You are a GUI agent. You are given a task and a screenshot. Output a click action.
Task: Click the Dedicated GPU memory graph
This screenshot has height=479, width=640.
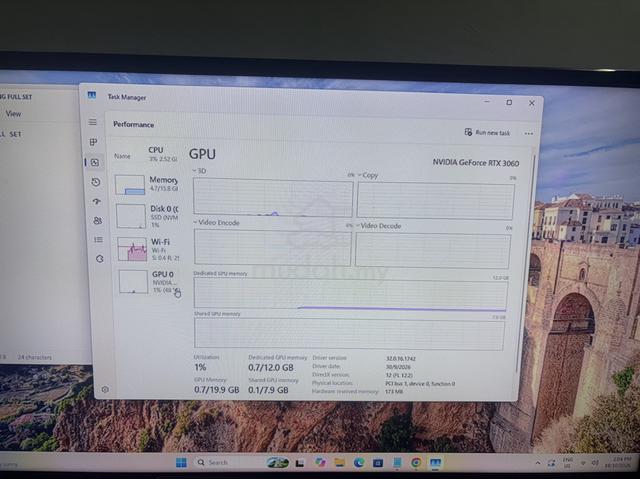351,294
